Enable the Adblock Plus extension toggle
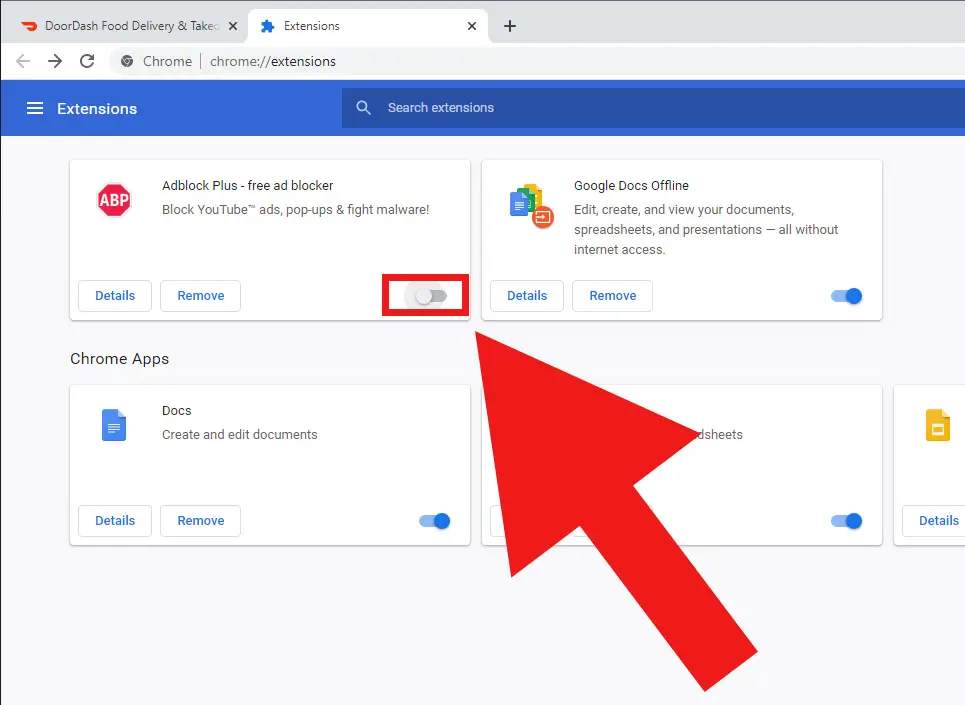This screenshot has height=705, width=965. pyautogui.click(x=431, y=296)
